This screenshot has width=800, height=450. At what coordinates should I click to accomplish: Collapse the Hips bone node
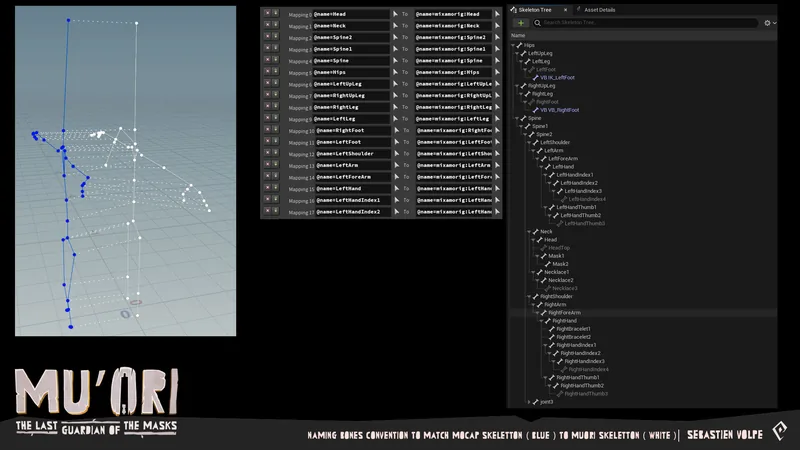(513, 45)
